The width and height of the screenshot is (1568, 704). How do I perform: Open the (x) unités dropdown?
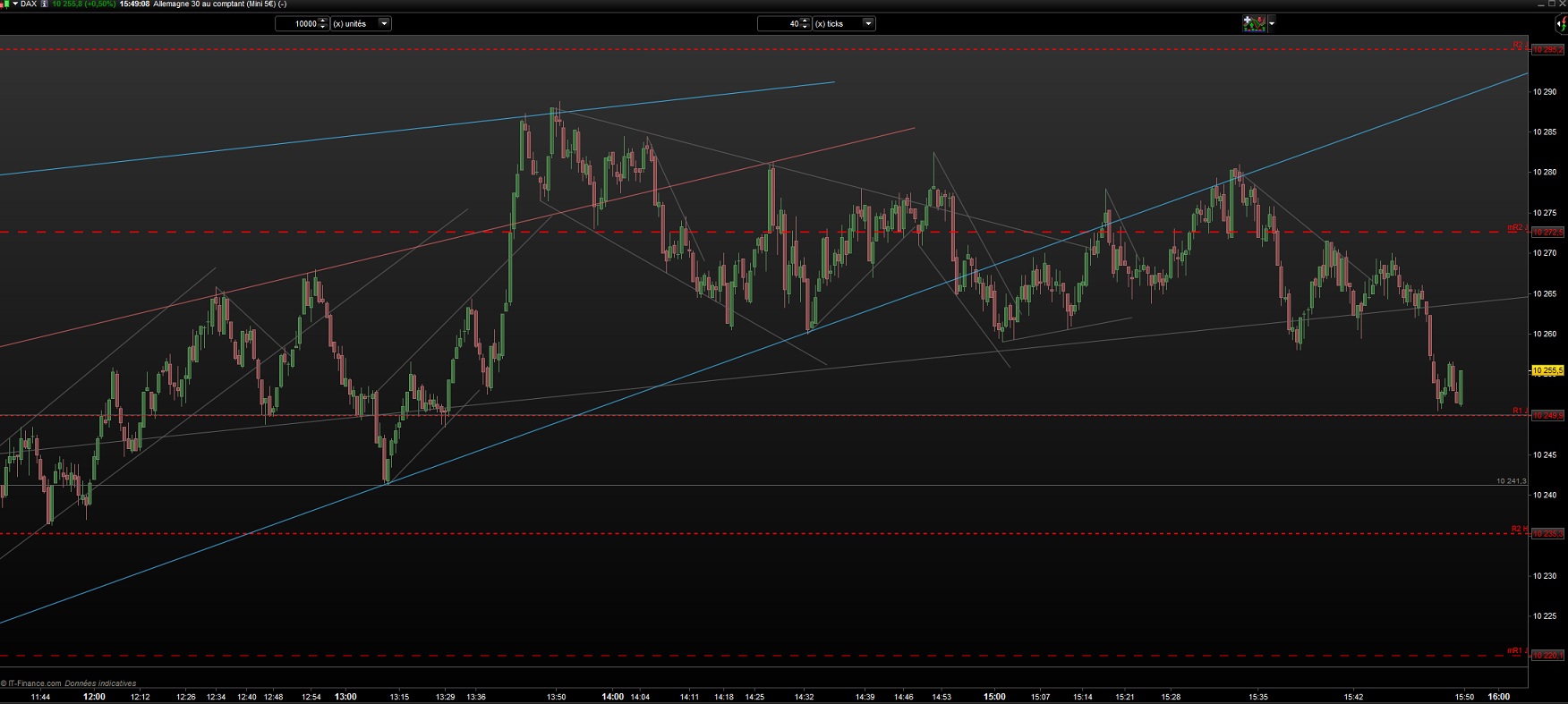tap(384, 24)
